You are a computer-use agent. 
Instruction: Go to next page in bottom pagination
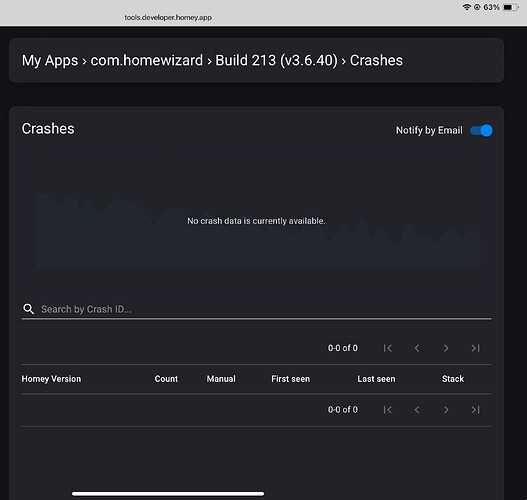click(x=446, y=410)
